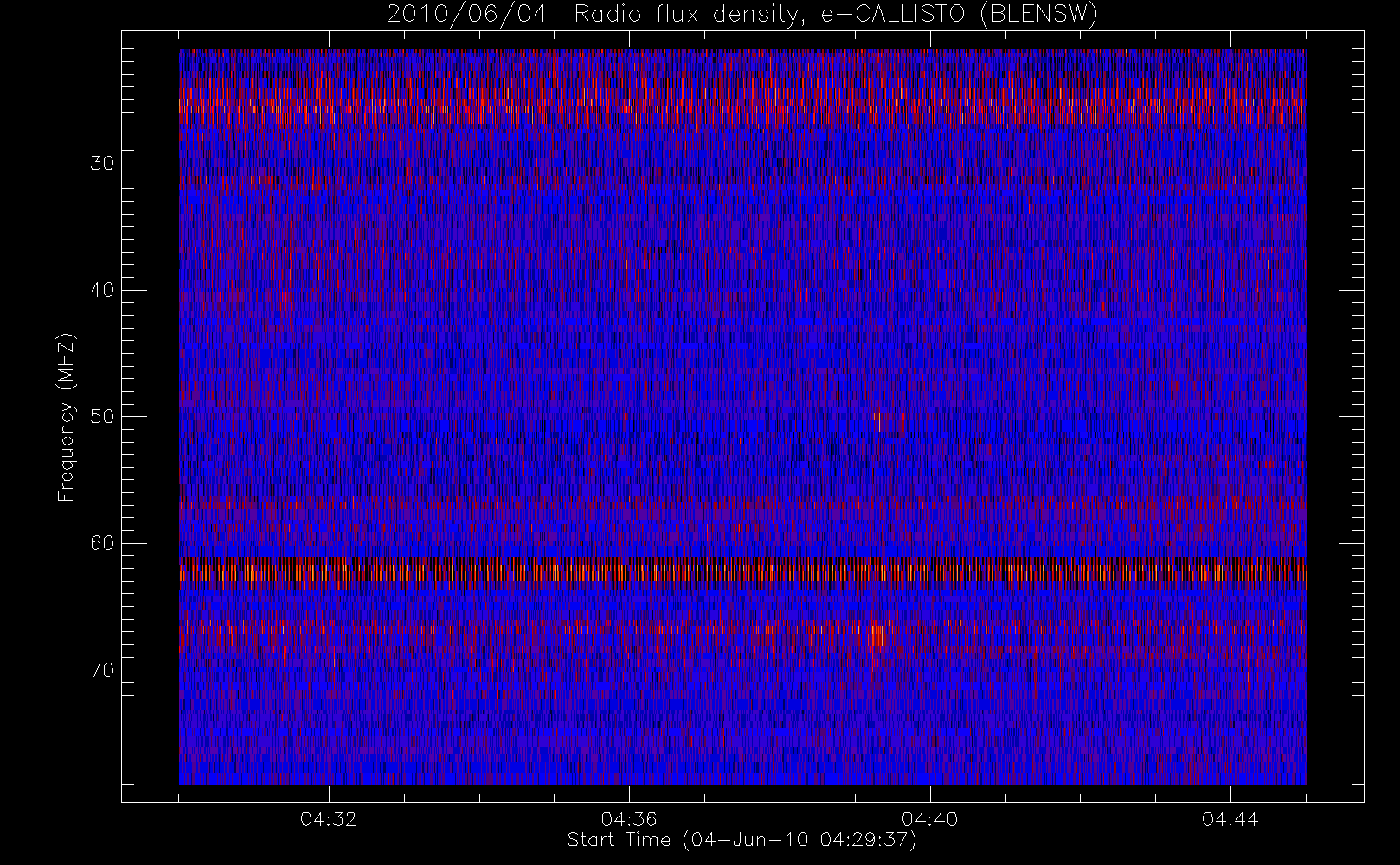This screenshot has width=1400, height=865.
Task: Click the 40 frequency tick label
Action: tap(102, 290)
